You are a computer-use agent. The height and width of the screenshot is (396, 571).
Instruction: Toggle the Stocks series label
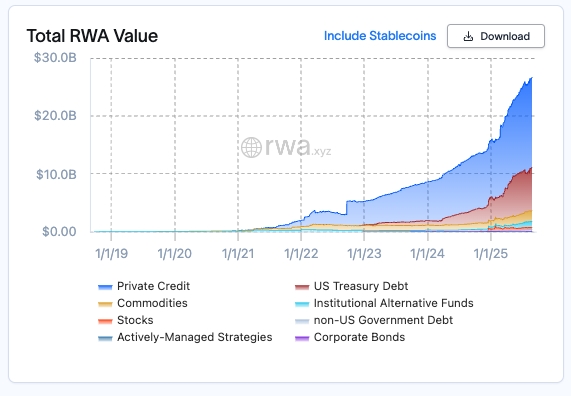[x=135, y=320]
